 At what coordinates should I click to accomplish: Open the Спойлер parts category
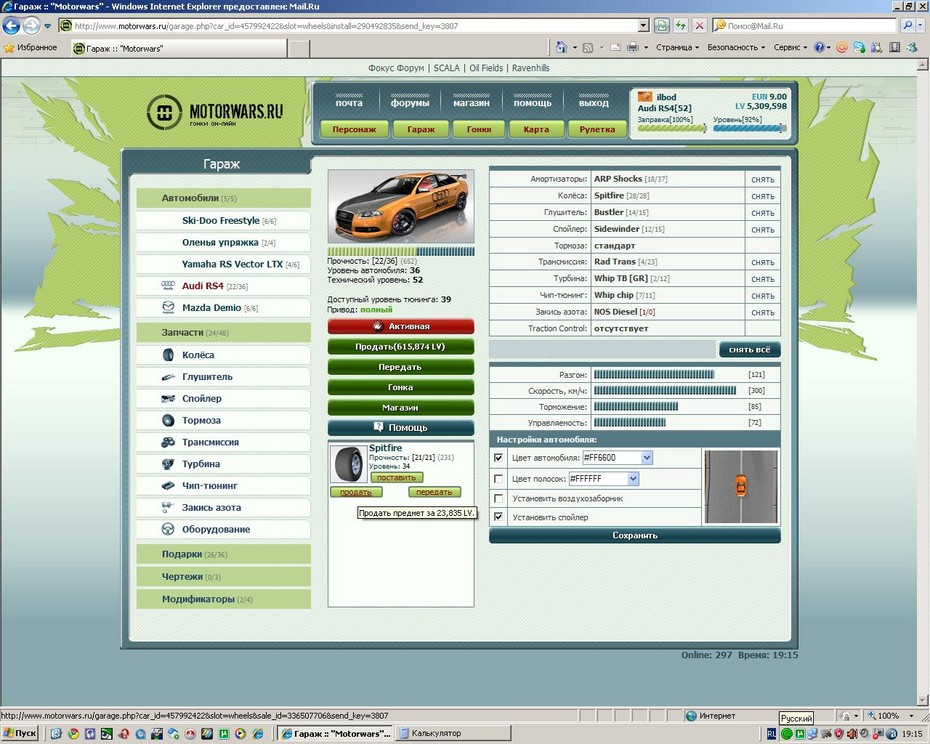tap(223, 399)
